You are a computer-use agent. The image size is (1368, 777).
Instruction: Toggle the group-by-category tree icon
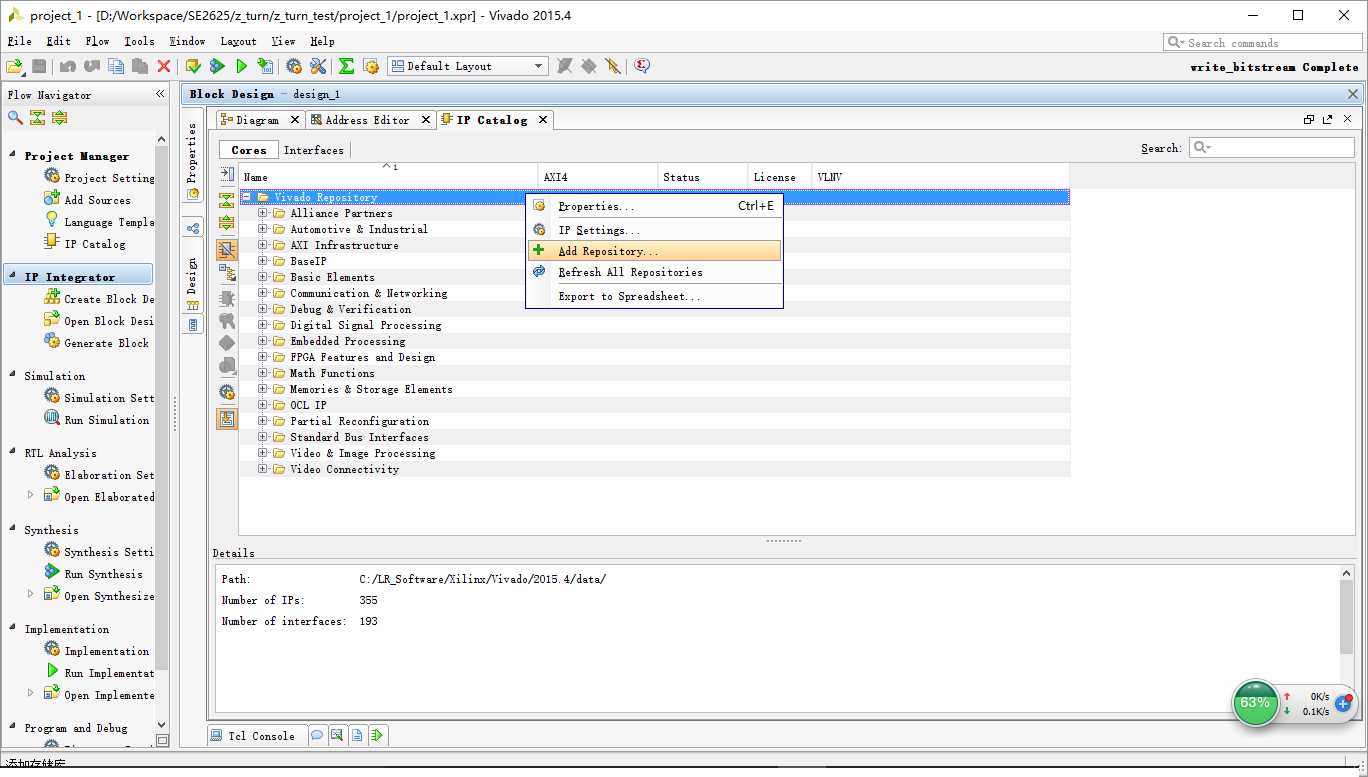(x=227, y=273)
